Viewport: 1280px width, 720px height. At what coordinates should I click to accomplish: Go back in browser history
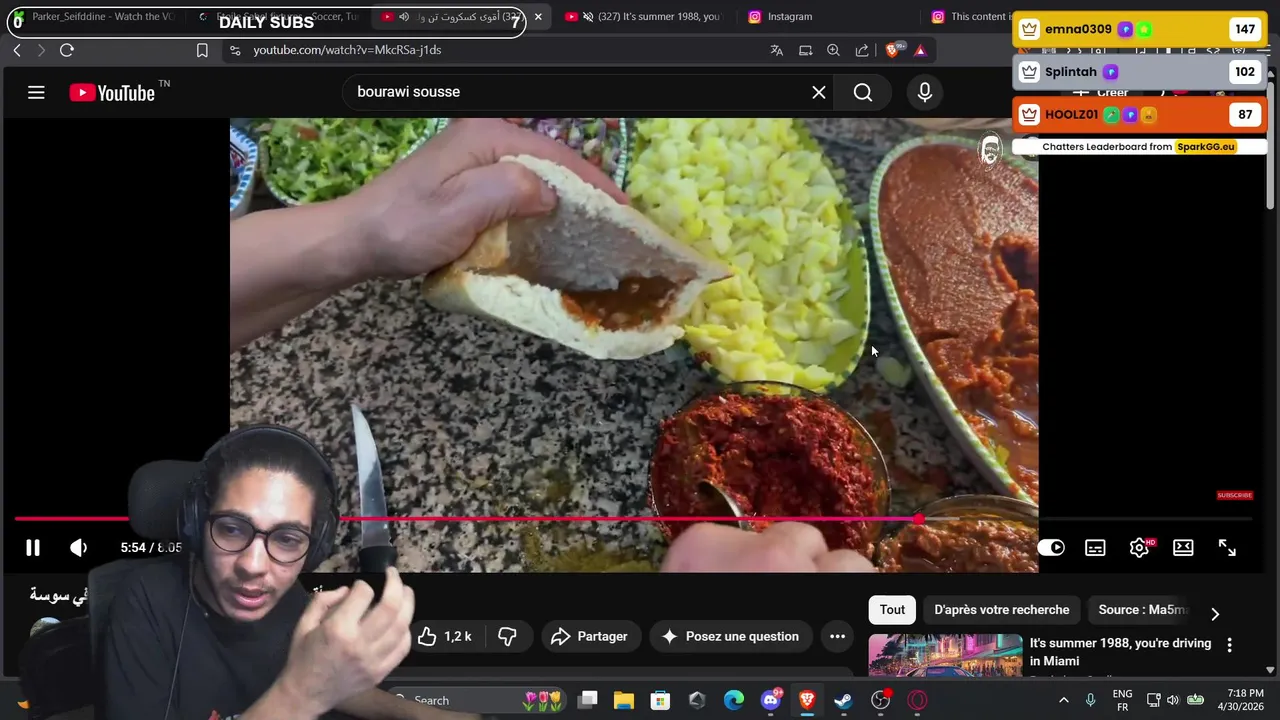click(x=17, y=50)
